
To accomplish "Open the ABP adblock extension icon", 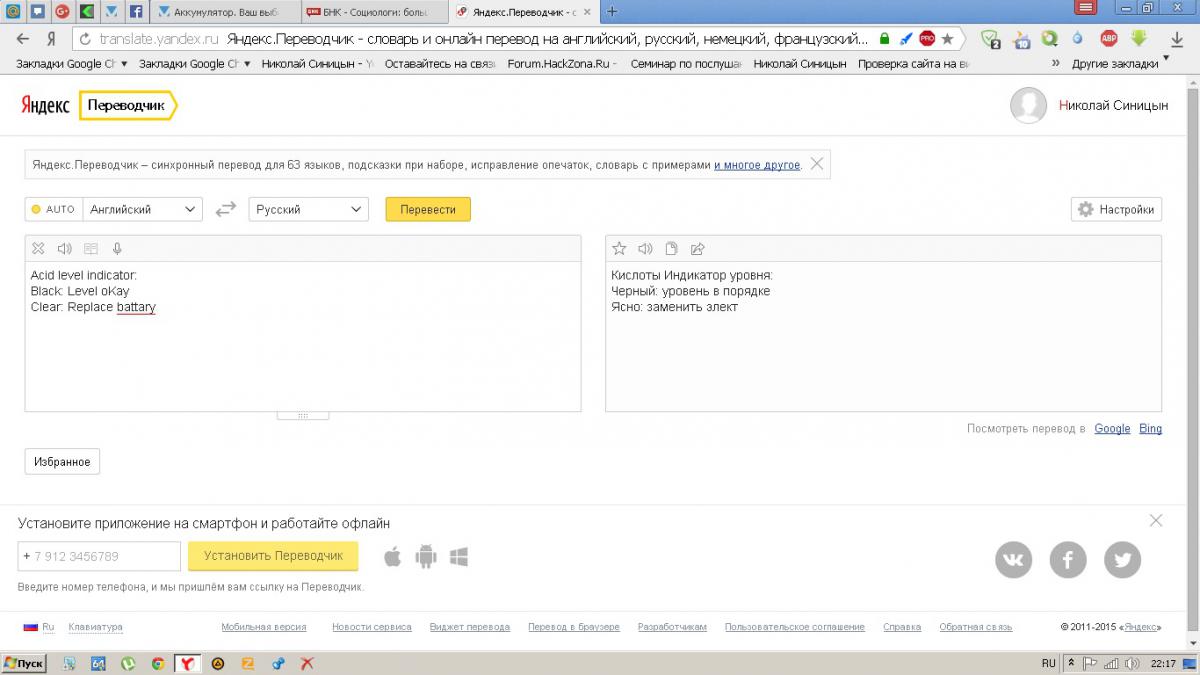I will point(1109,39).
